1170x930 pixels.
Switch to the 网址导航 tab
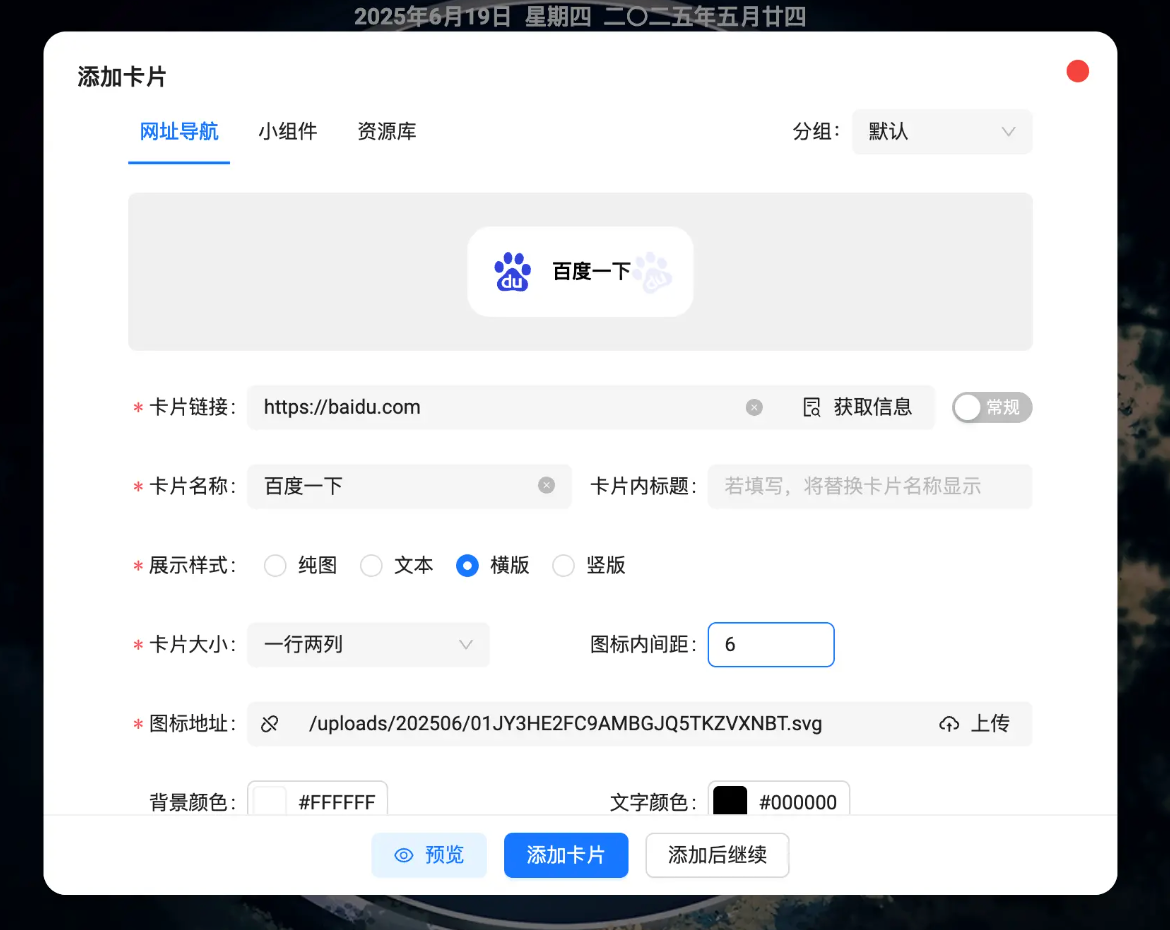(x=179, y=132)
